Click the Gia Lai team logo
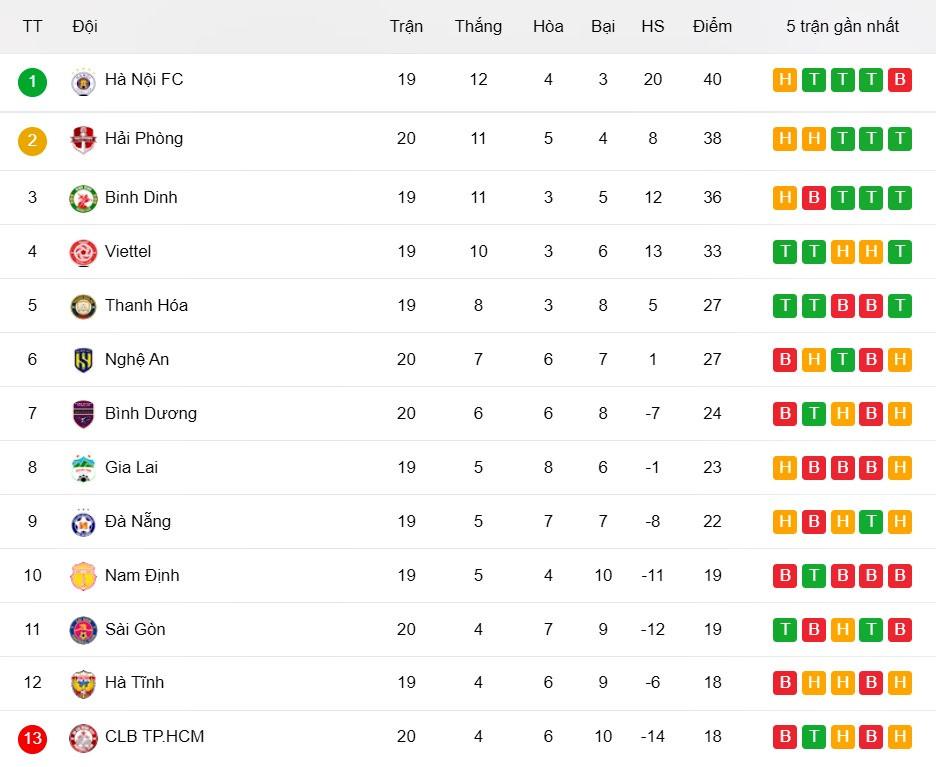The height and width of the screenshot is (767, 936). coord(83,468)
